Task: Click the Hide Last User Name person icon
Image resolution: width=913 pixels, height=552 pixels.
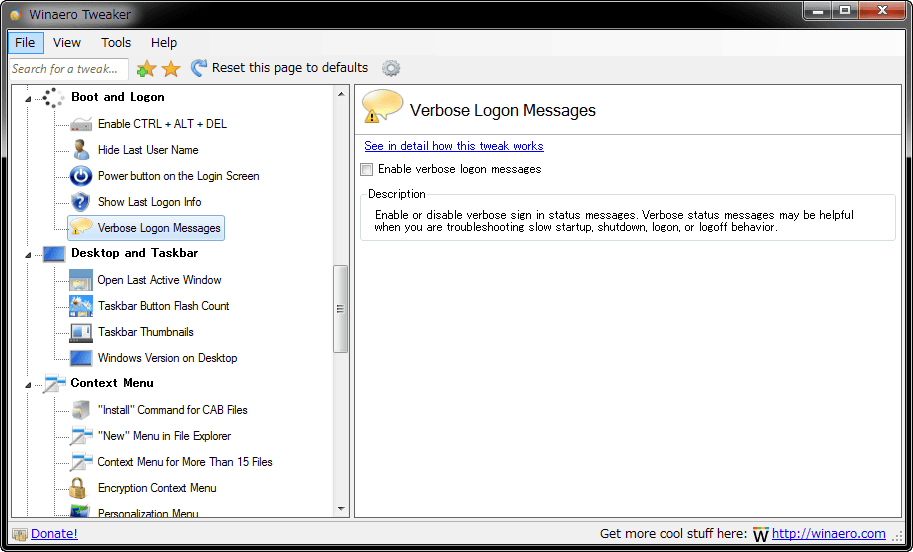Action: click(x=81, y=150)
